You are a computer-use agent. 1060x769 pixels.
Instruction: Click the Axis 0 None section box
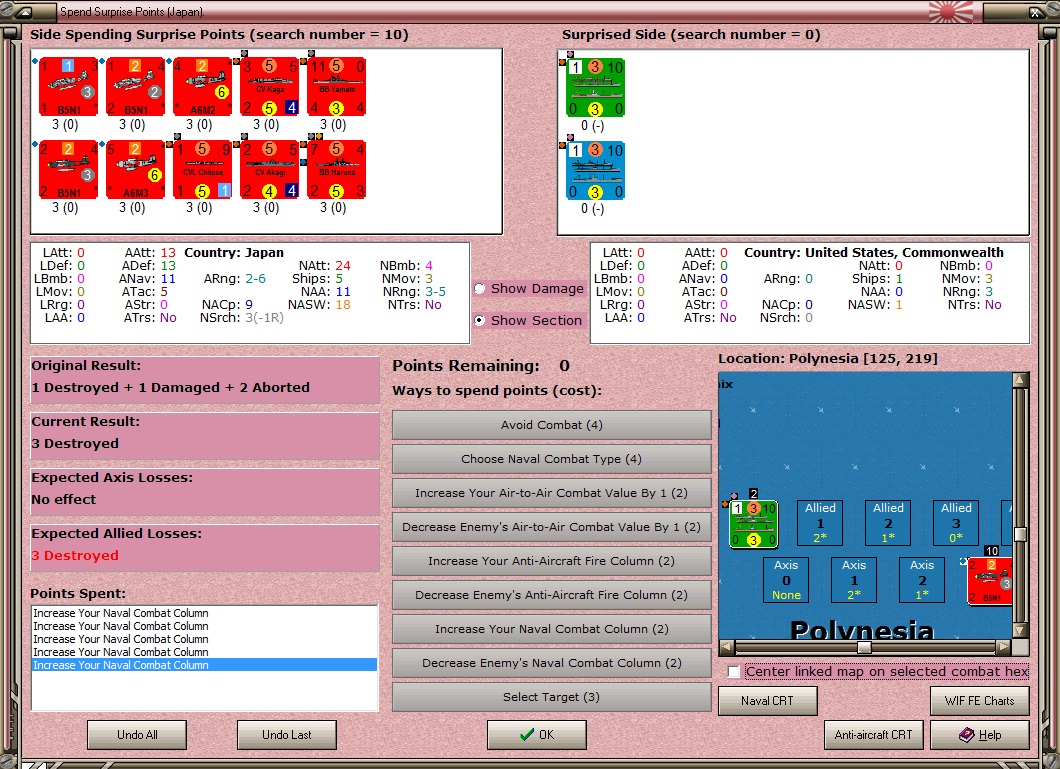[x=786, y=580]
